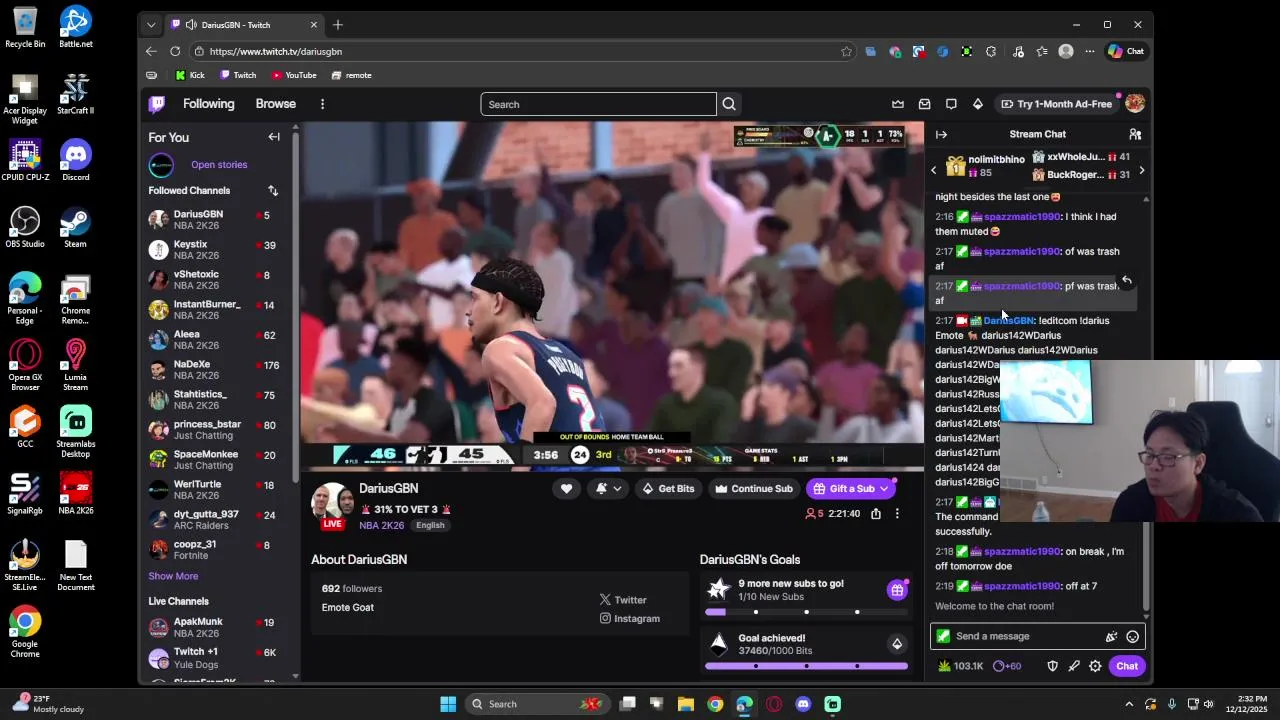1280x720 pixels.
Task: Open Prime Loot crown icon
Action: (898, 104)
